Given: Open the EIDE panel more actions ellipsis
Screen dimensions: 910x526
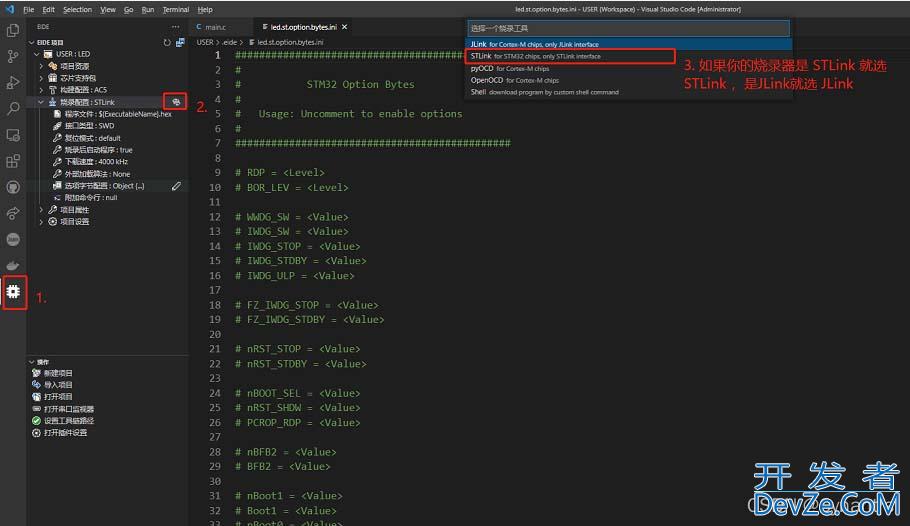Looking at the screenshot, I should 175,27.
